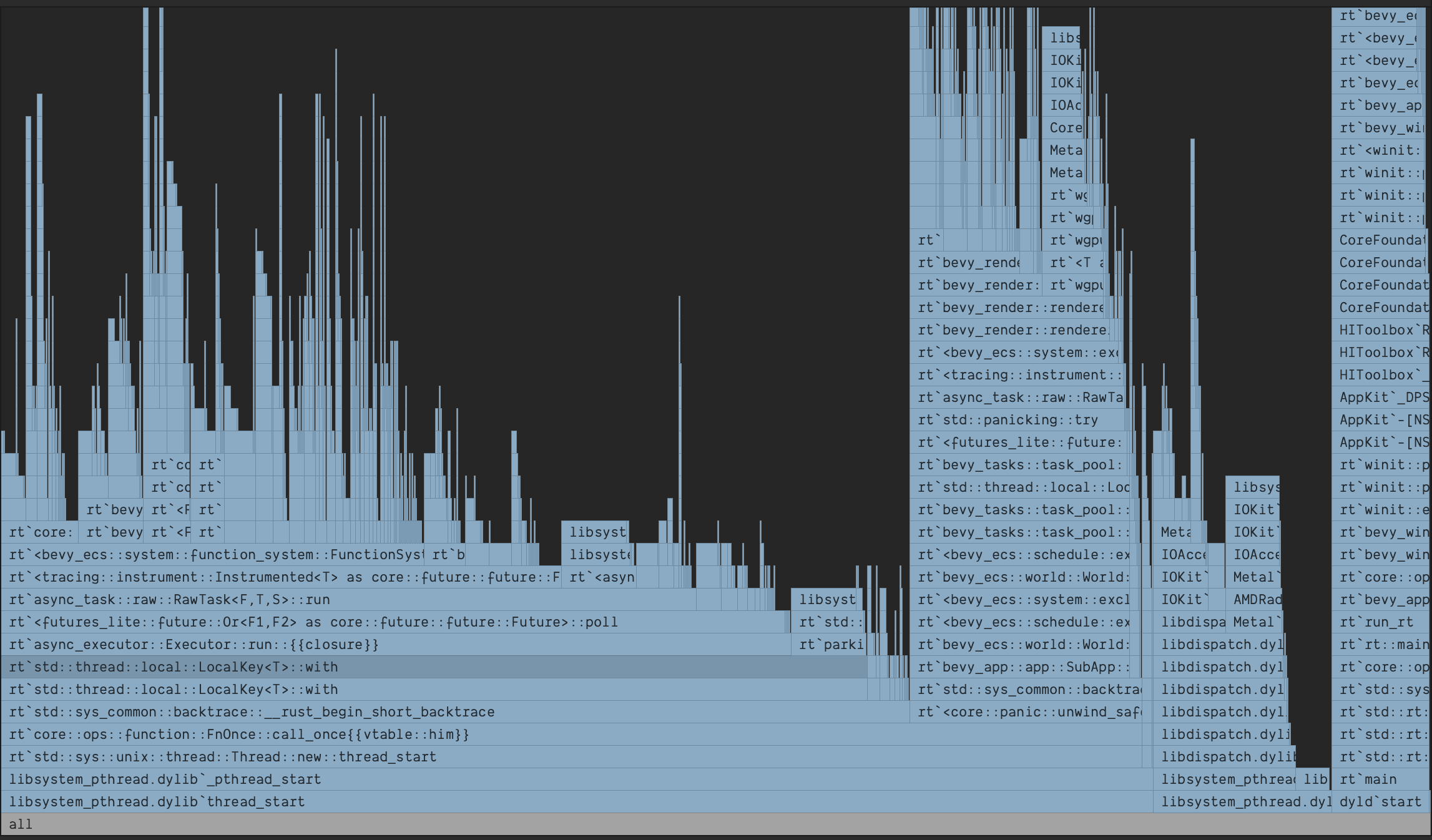Screen dimensions: 1432x840
Task: Zoom into the AMDRad frame
Action: coord(1255,600)
